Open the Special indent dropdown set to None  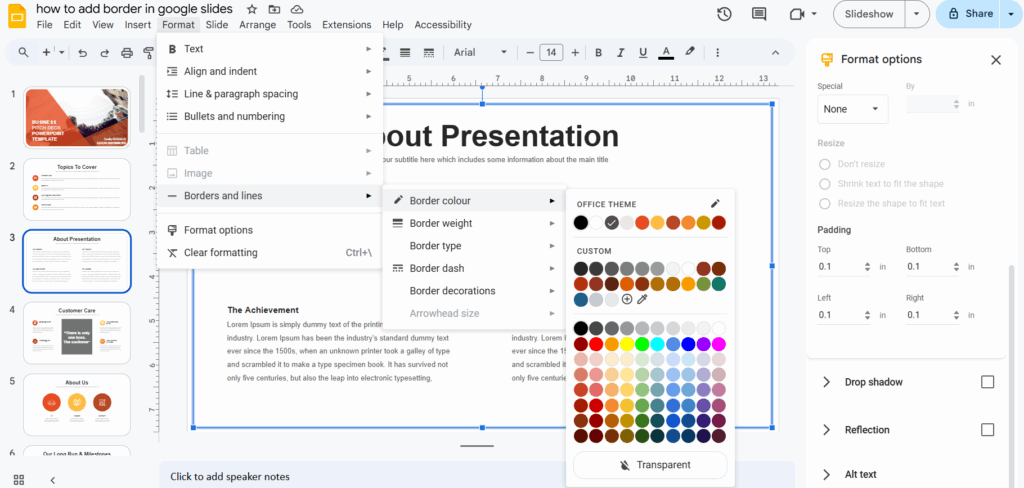(x=852, y=109)
